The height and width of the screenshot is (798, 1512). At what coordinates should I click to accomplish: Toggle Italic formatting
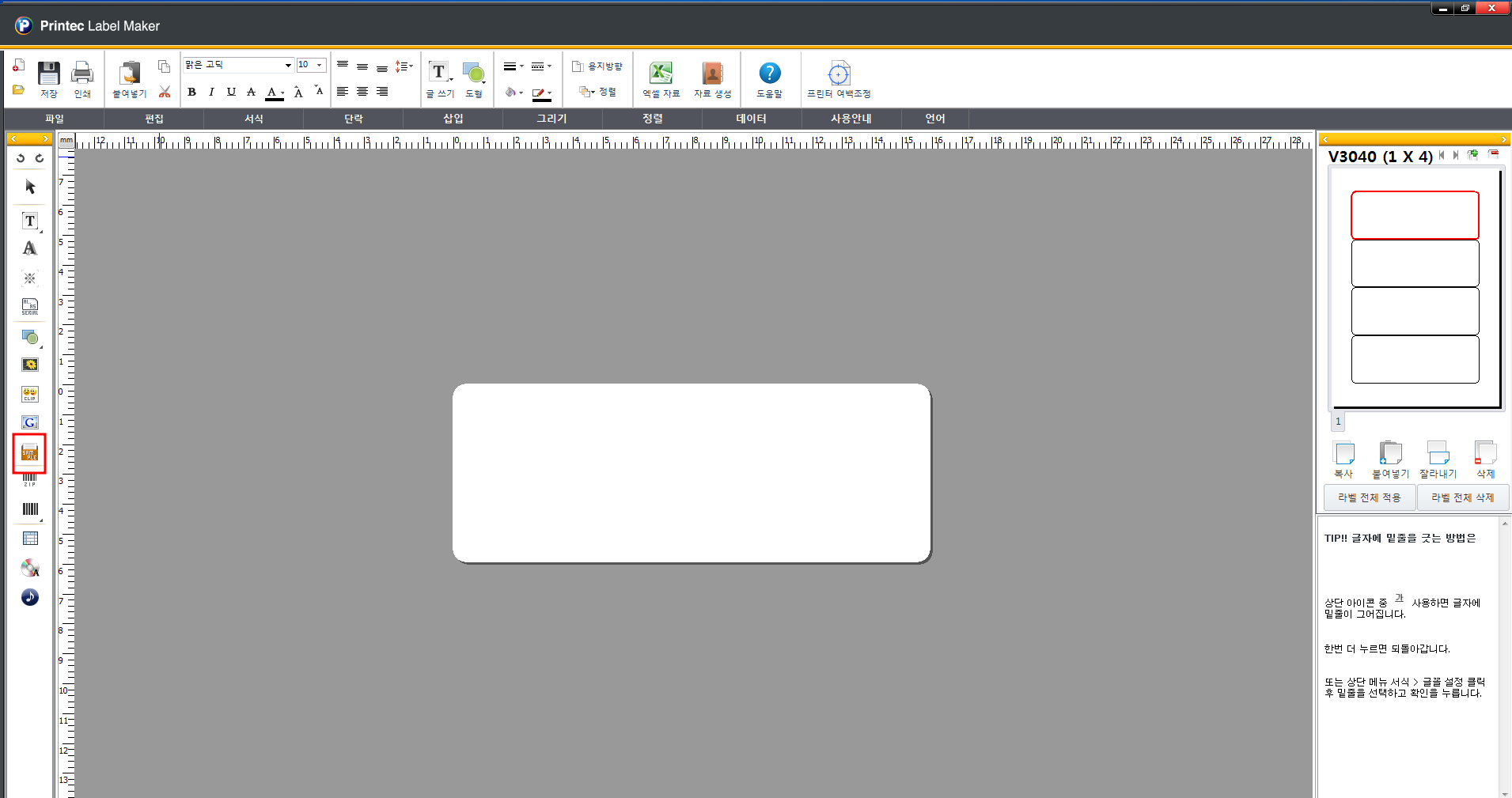point(211,92)
